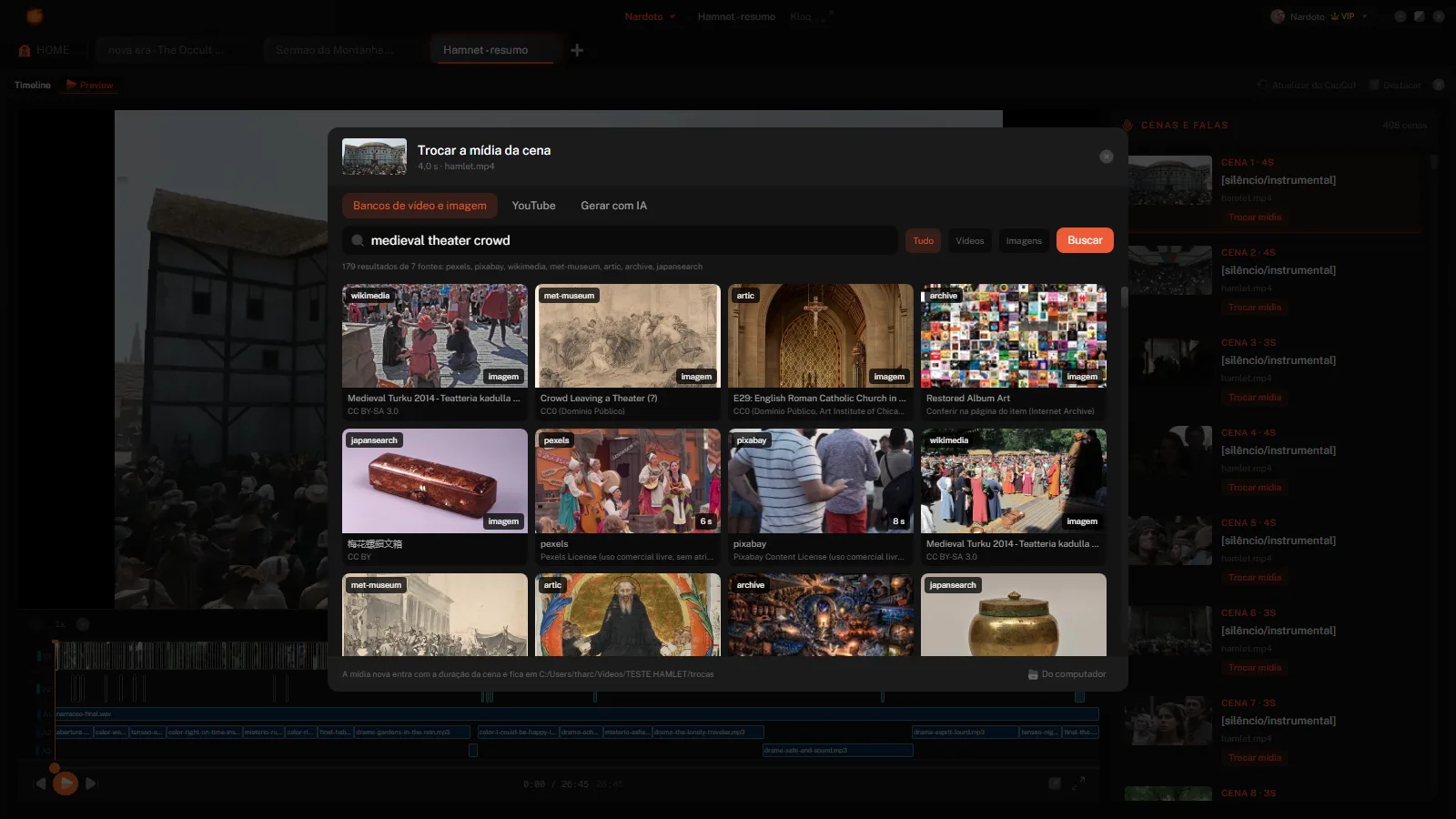Select the Tudo filter toggle
This screenshot has height=819, width=1456.
click(923, 240)
